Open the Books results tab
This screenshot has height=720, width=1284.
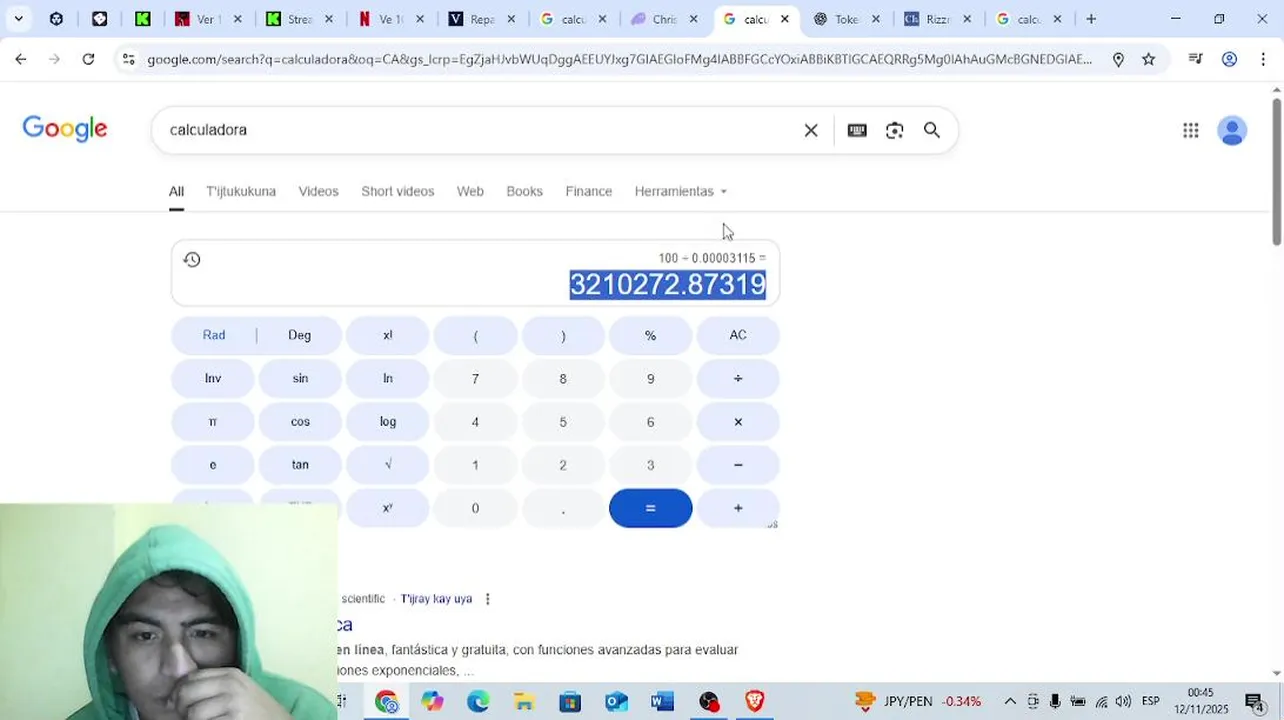(524, 191)
